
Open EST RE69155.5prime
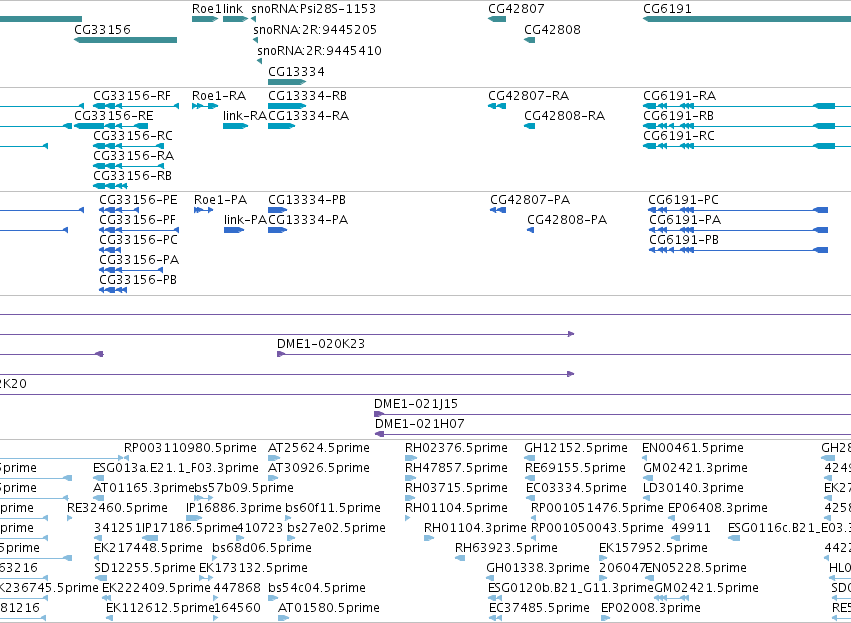(x=575, y=468)
